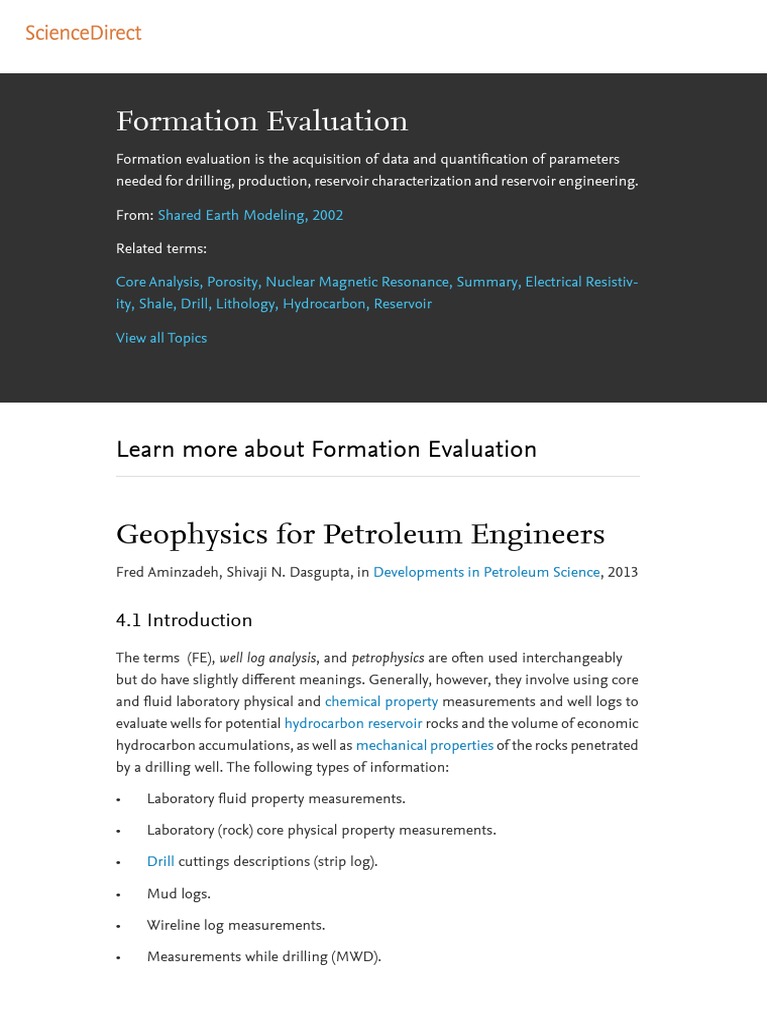768x1024 pixels.
Task: Open the Drill link in bullet list
Action: [160, 862]
